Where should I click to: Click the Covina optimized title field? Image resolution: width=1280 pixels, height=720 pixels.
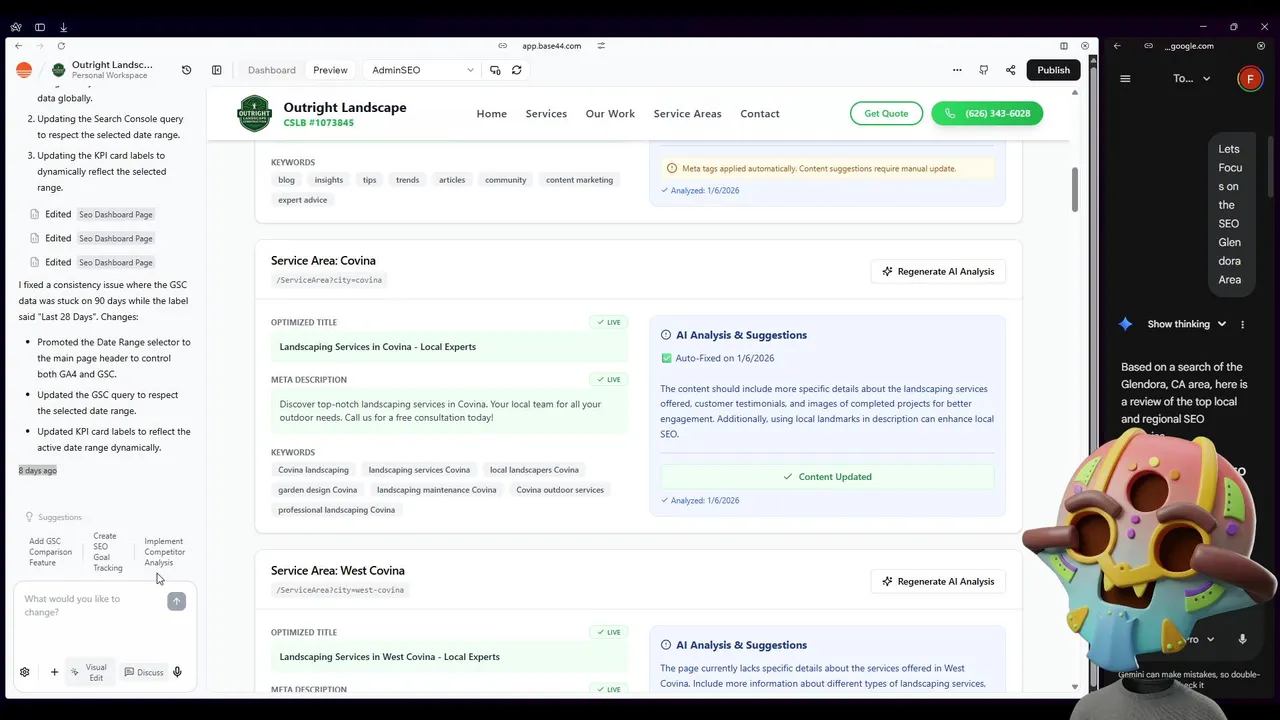pos(449,347)
